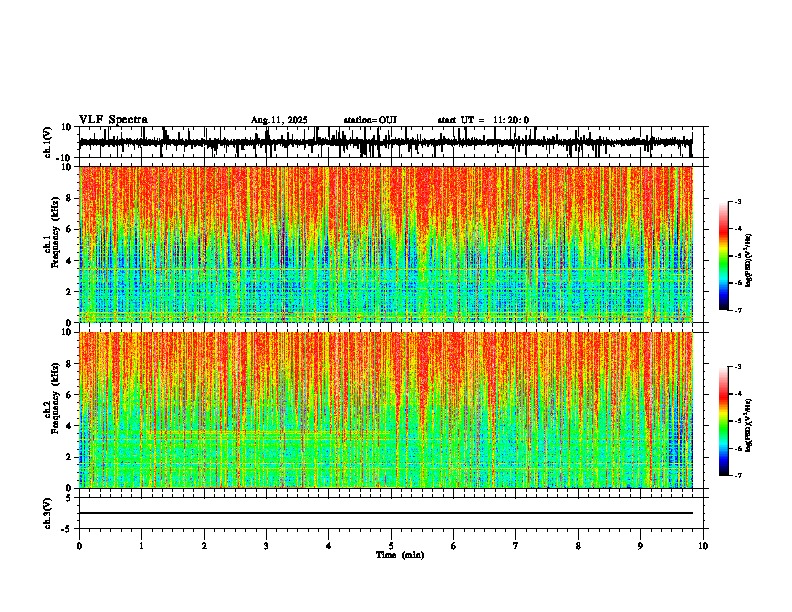Click the time axis tick label 2
Viewport: 792px width, 612px height.
pyautogui.click(x=204, y=546)
